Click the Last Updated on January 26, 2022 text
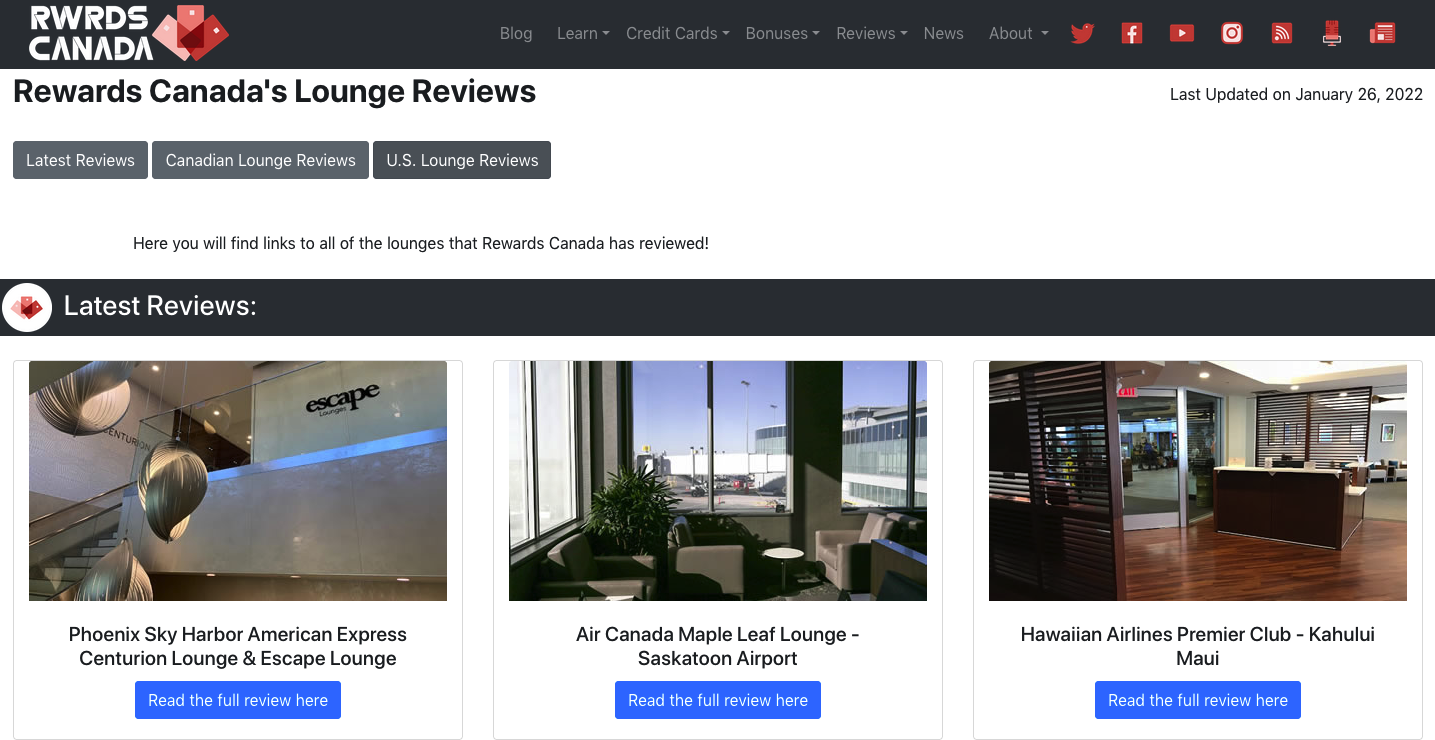 pos(1296,95)
